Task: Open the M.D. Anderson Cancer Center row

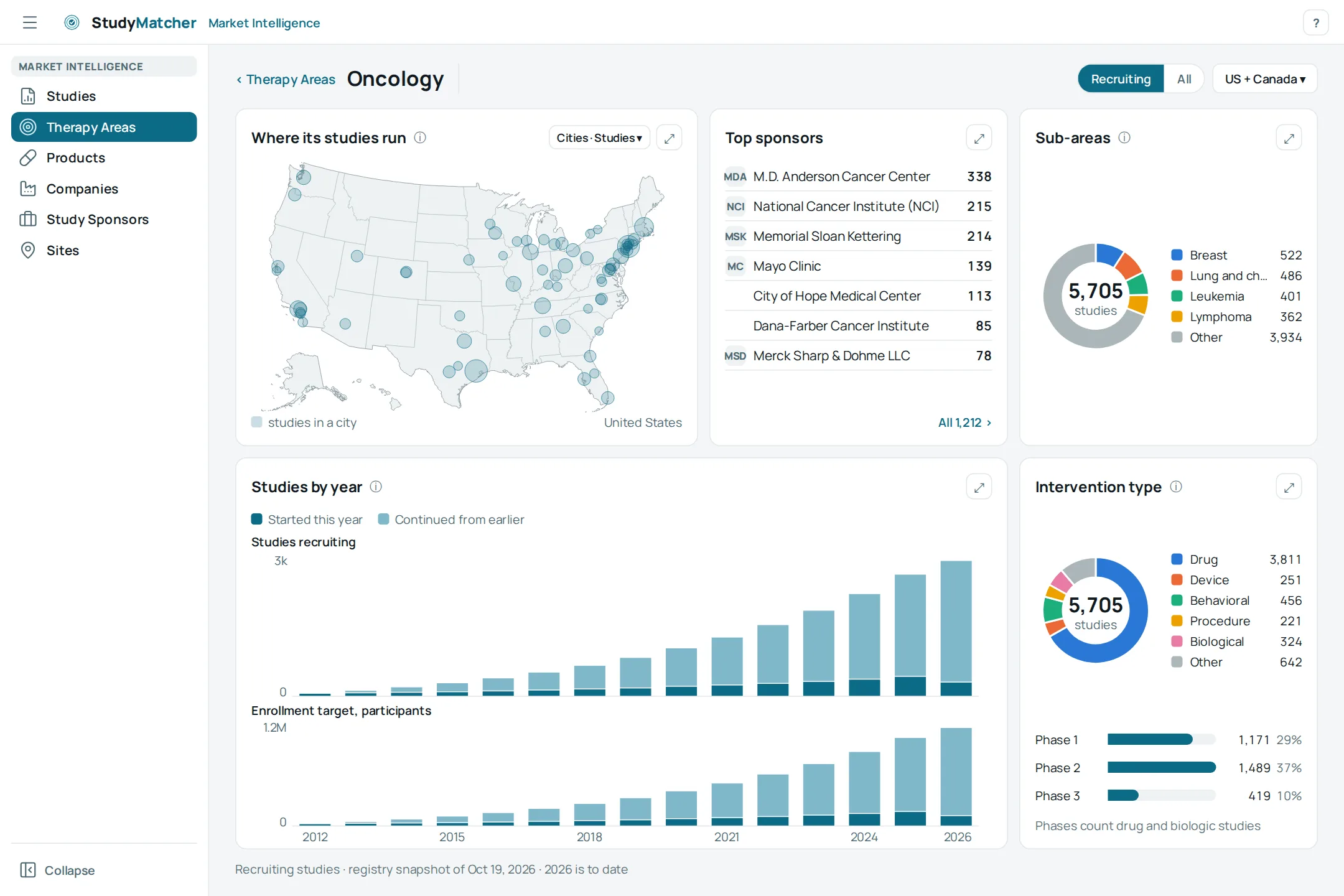Action: click(x=858, y=177)
